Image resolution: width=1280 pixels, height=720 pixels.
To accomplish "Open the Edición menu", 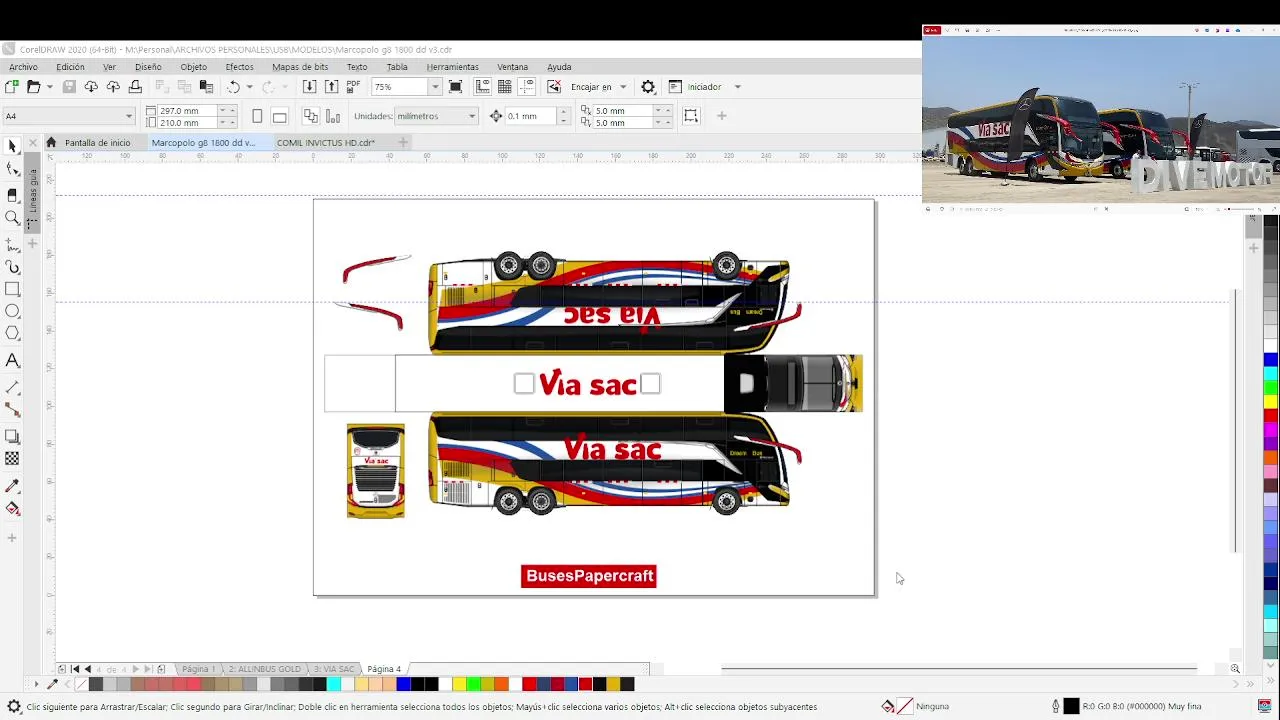I will pos(70,67).
